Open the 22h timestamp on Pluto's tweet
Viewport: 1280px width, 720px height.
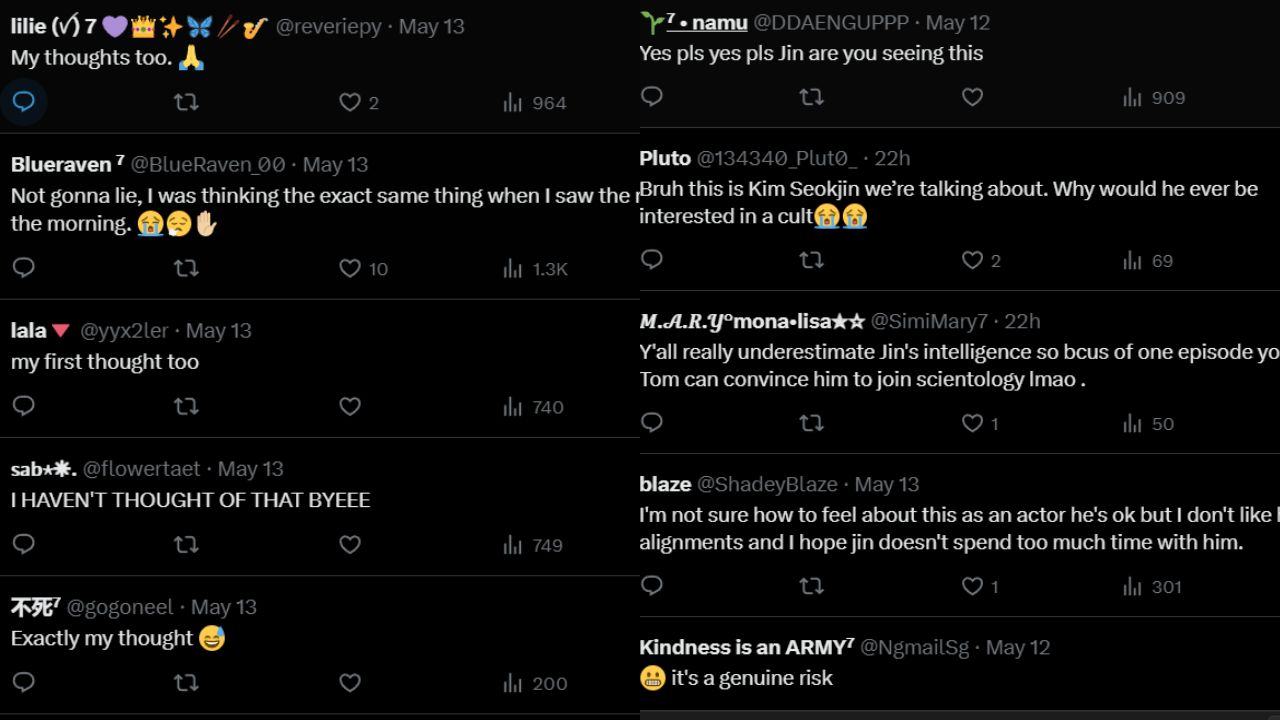[892, 158]
